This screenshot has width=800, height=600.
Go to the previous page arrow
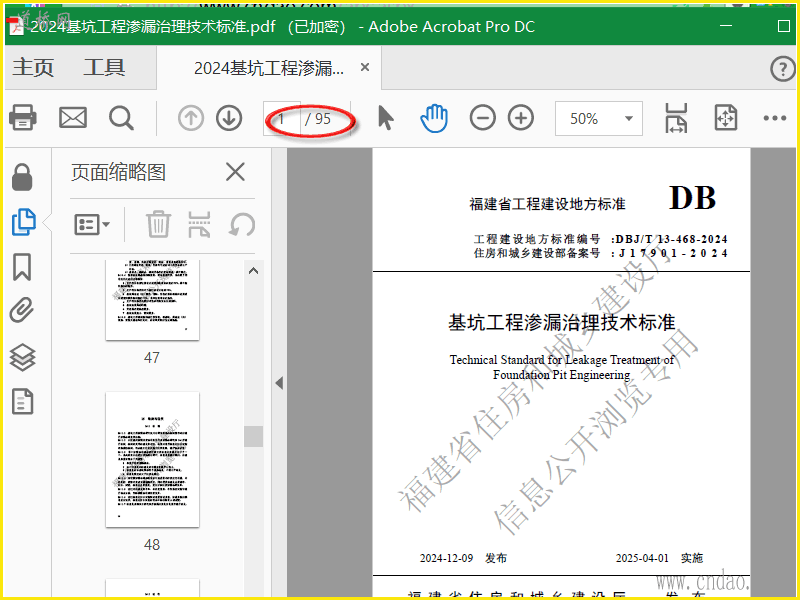pos(191,118)
